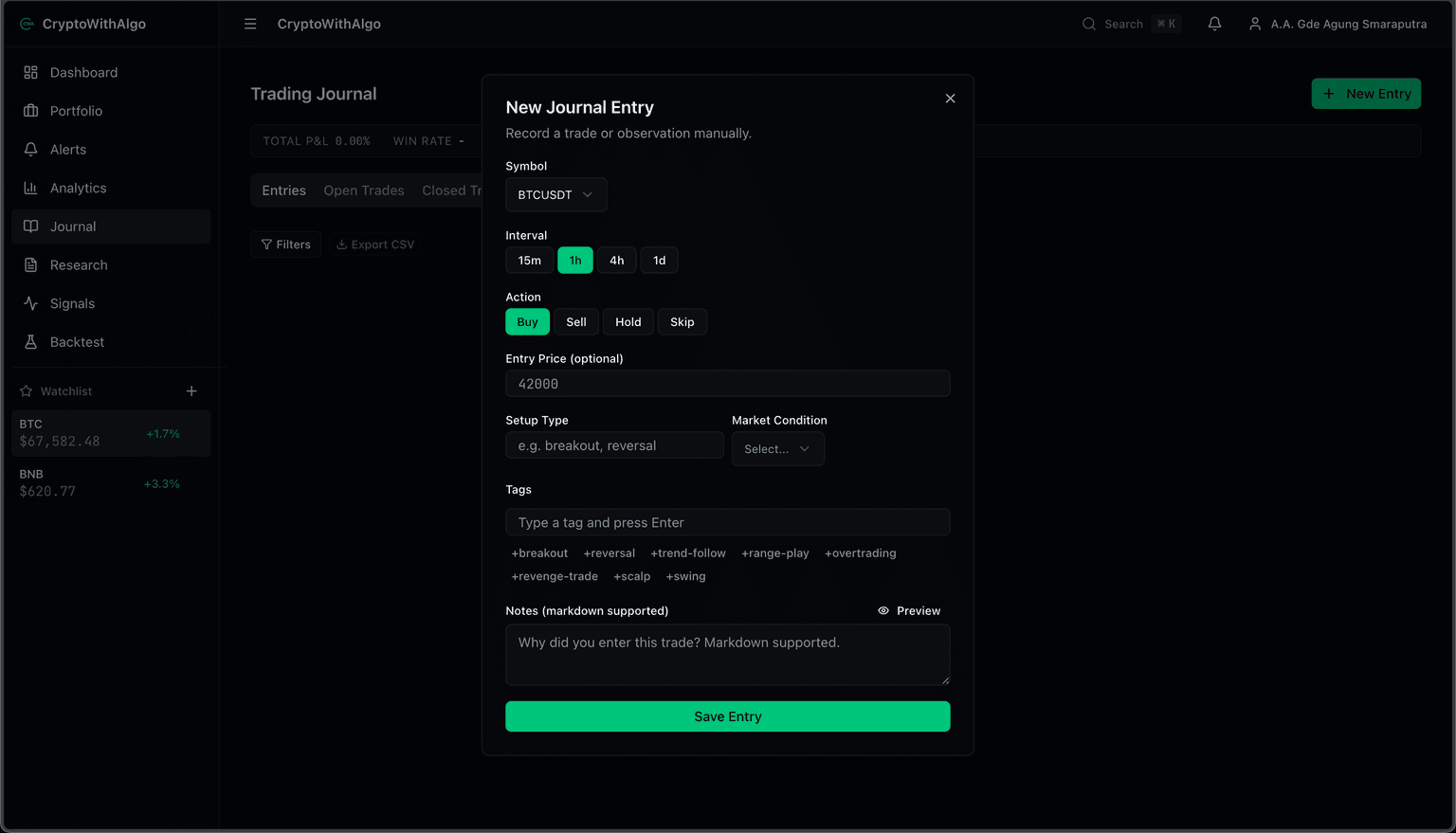
Task: Expand the sidebar hamburger menu
Action: coord(250,24)
